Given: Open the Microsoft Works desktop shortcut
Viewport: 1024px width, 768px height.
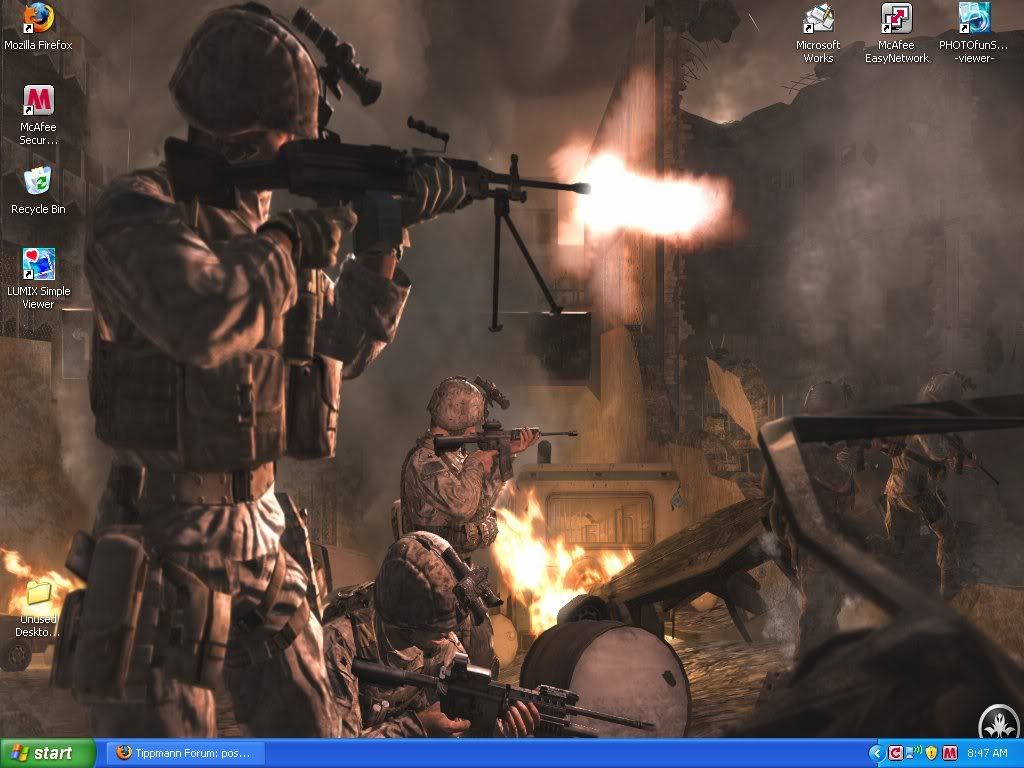Looking at the screenshot, I should 819,19.
